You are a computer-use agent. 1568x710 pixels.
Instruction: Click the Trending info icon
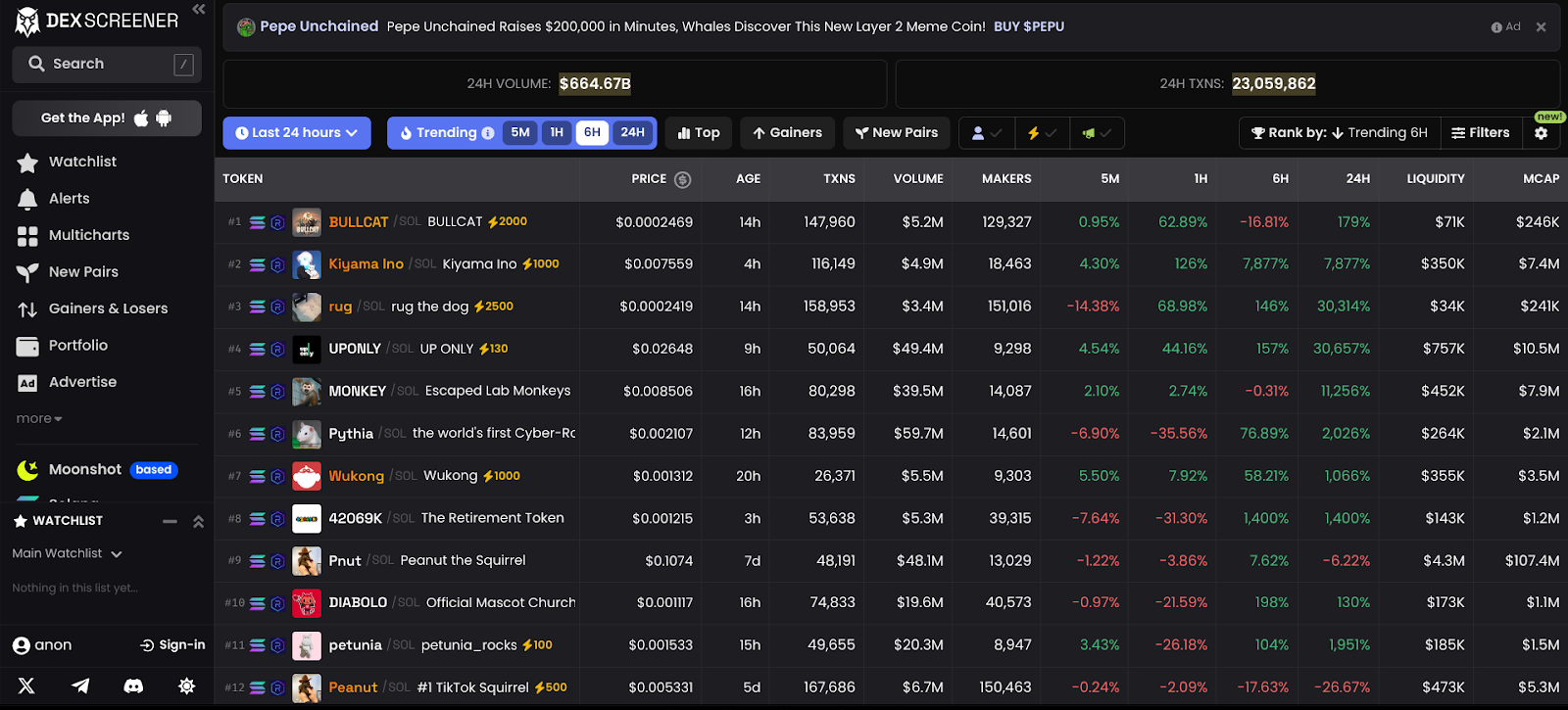tap(488, 133)
